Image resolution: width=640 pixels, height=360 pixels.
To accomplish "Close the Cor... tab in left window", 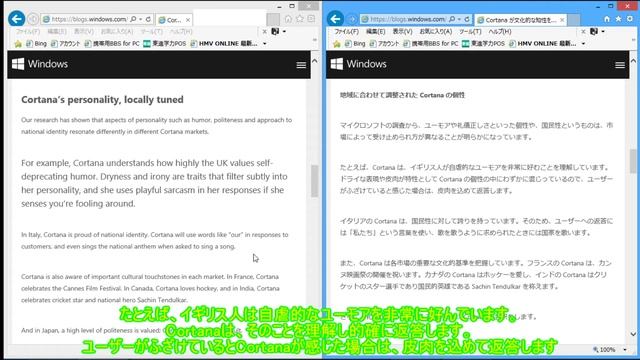I will click(188, 20).
